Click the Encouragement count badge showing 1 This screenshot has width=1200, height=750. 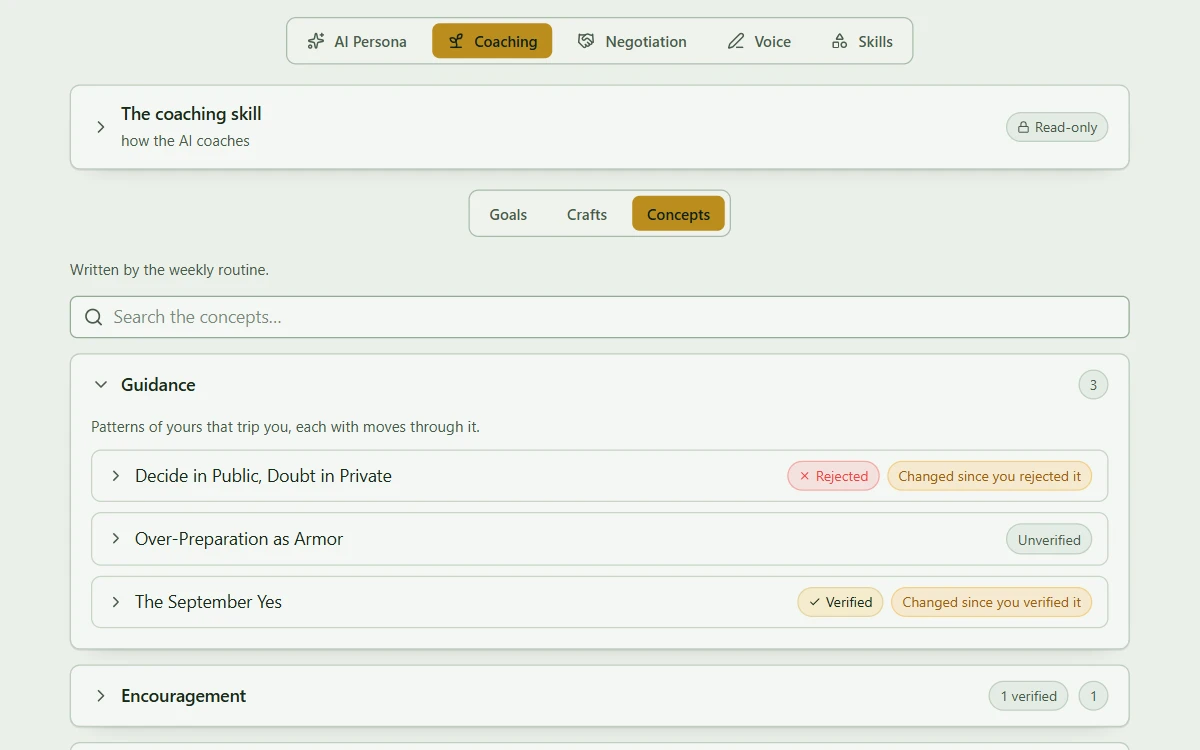coord(1093,696)
